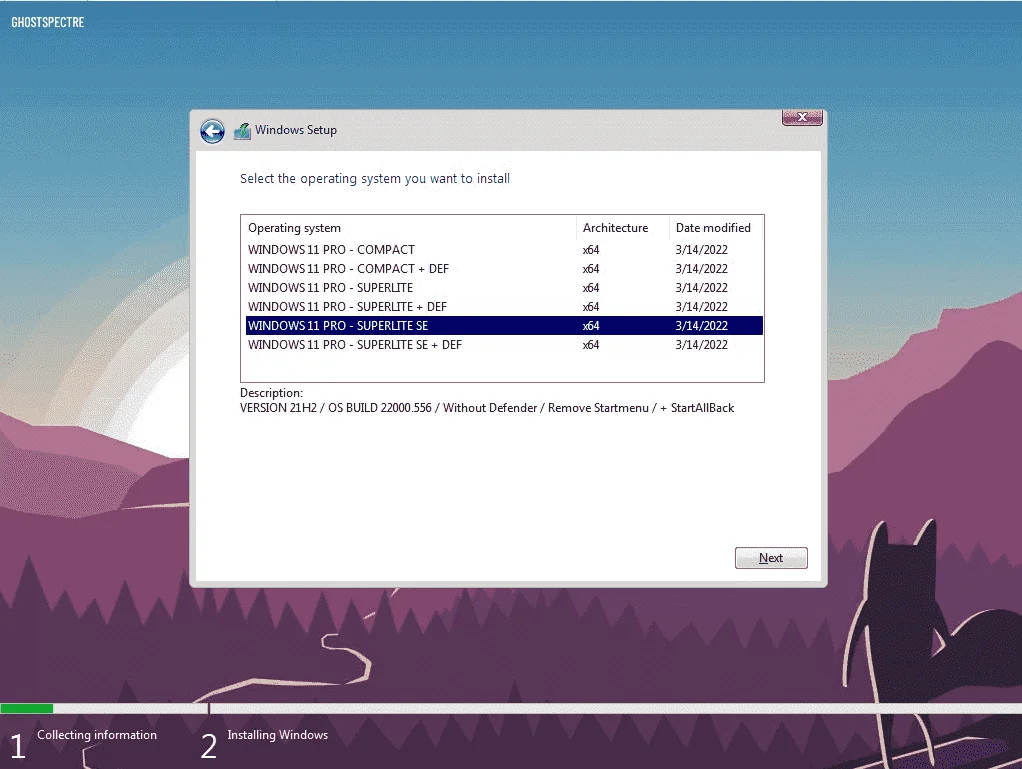Select WINDOWS 11 PRO - COMPACT + DEF
Image resolution: width=1022 pixels, height=769 pixels.
504,268
